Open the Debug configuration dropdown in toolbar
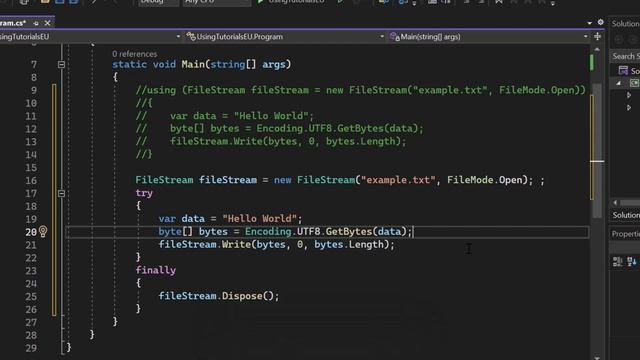640x360 pixels. (x=158, y=2)
